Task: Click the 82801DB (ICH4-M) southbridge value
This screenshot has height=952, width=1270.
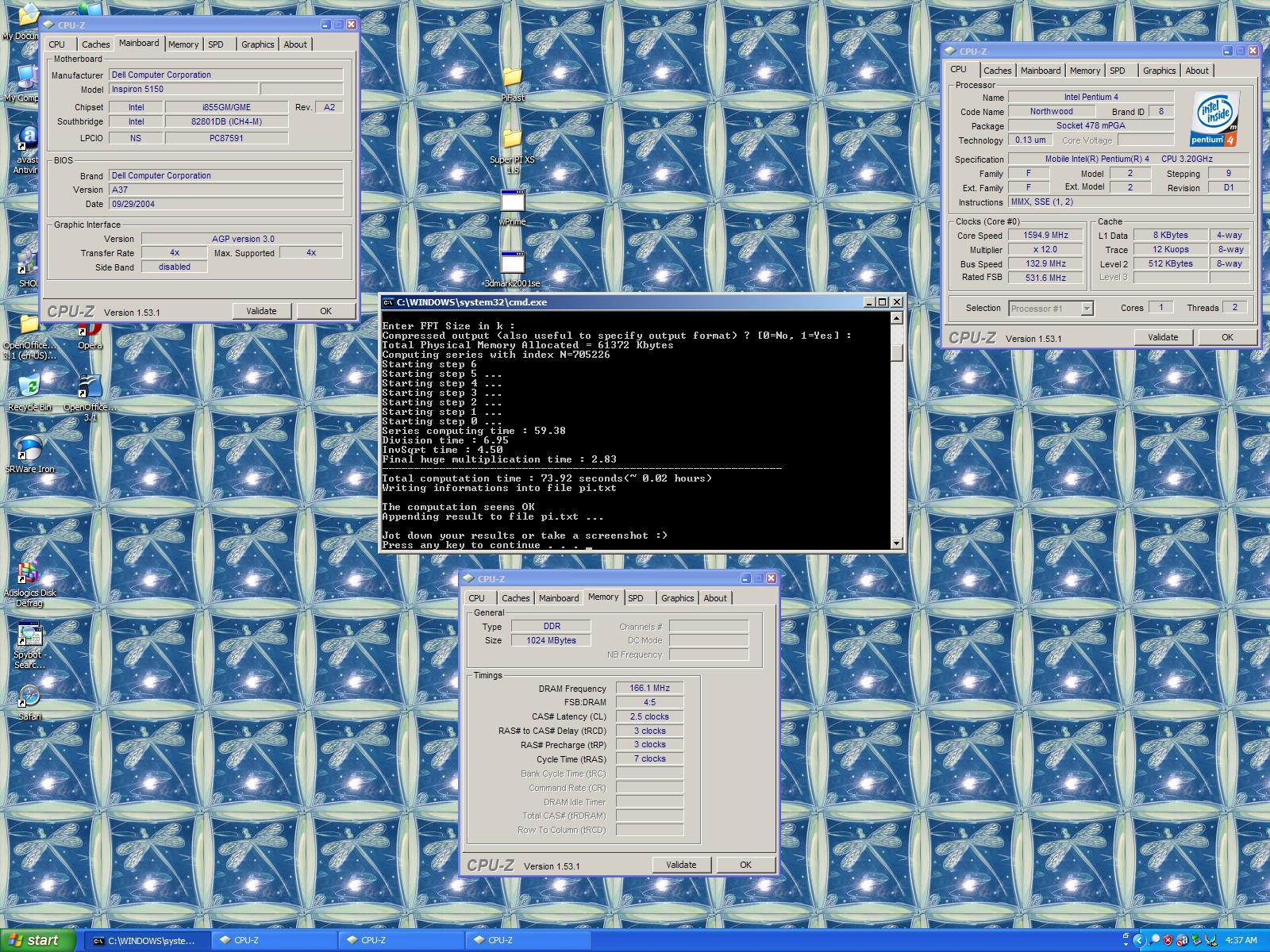Action: click(x=226, y=122)
